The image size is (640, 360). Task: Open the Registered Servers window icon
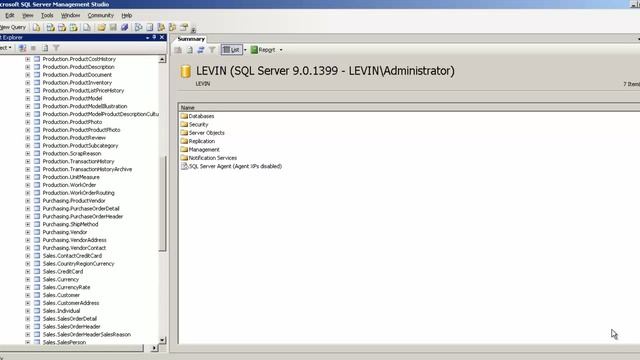(138, 27)
